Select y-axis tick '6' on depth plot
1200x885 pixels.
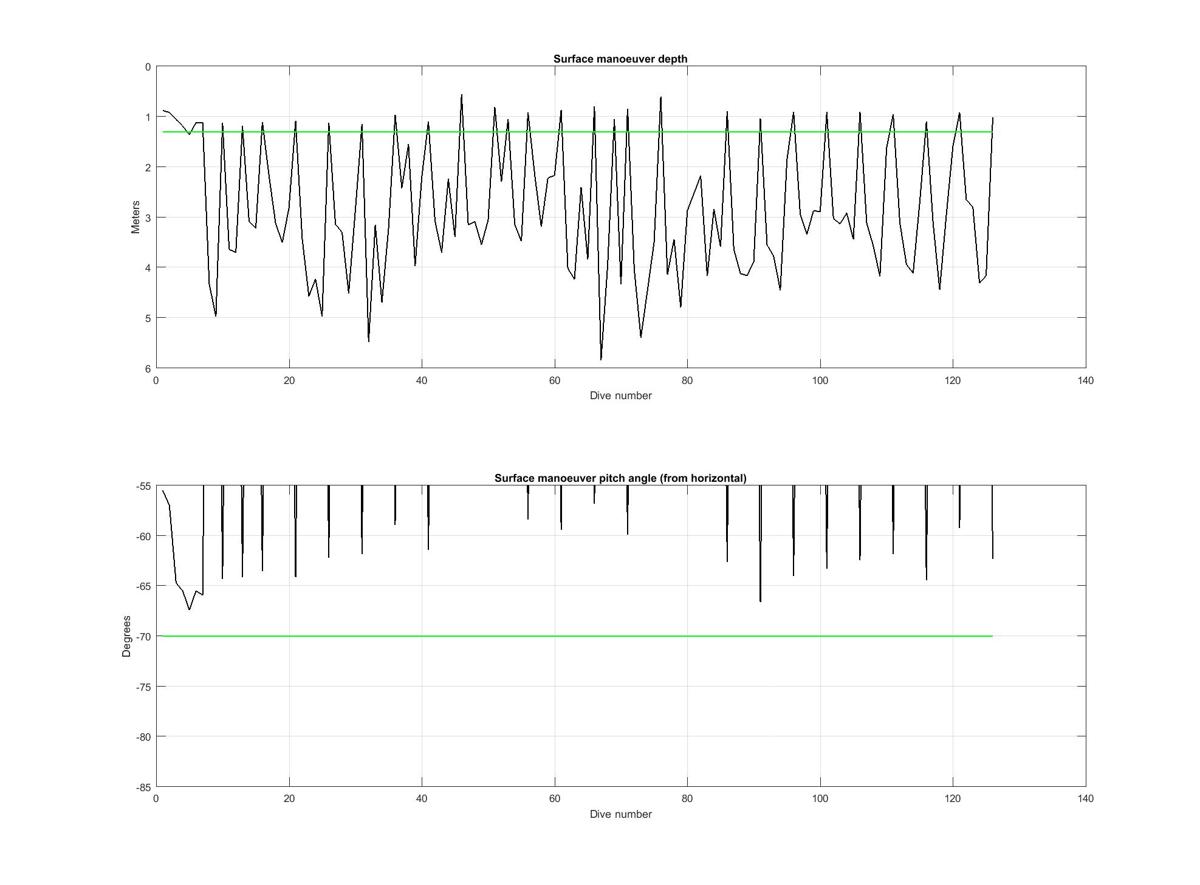[x=148, y=368]
